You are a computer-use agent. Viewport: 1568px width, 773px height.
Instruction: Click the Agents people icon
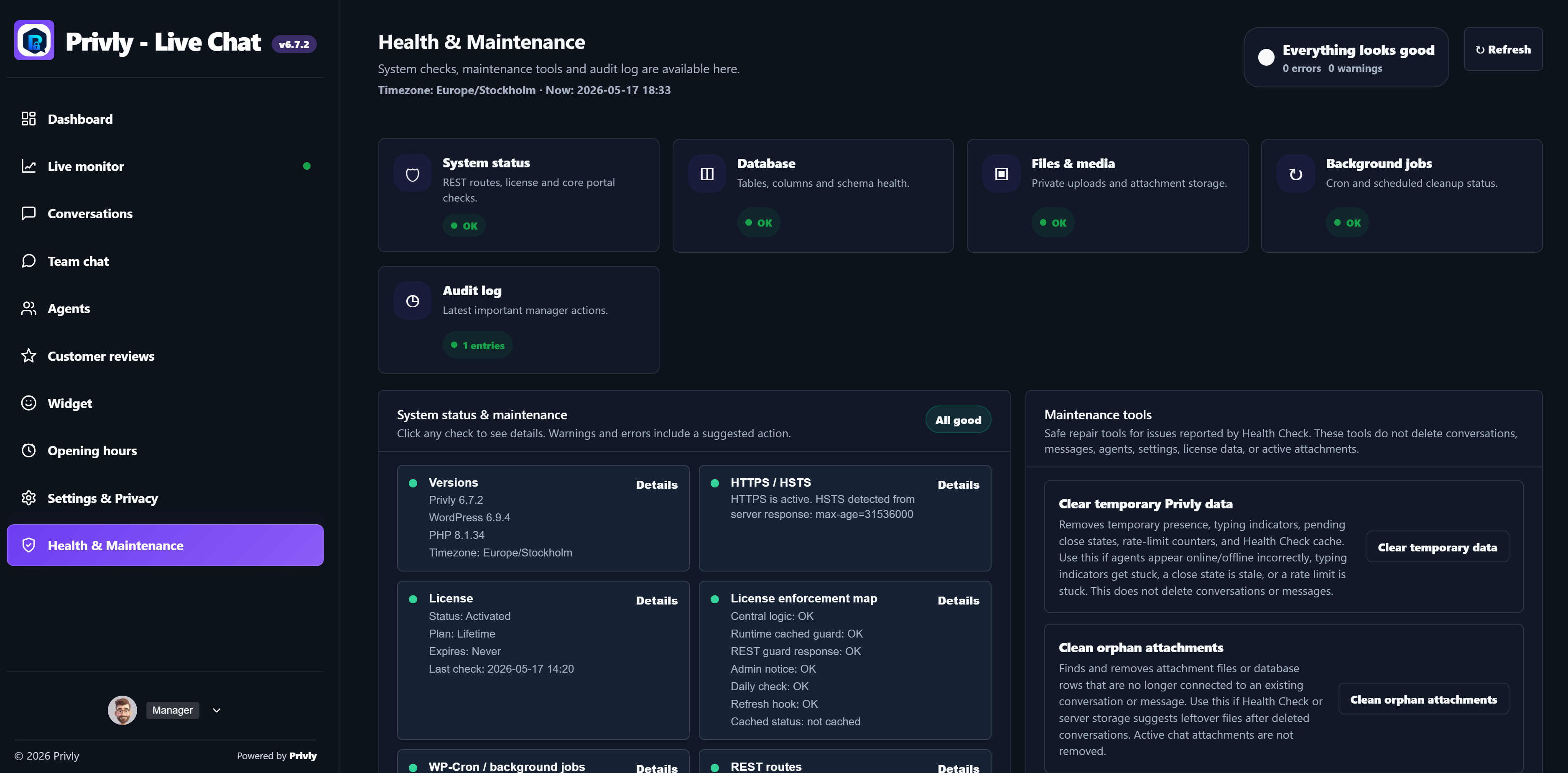pyautogui.click(x=28, y=309)
